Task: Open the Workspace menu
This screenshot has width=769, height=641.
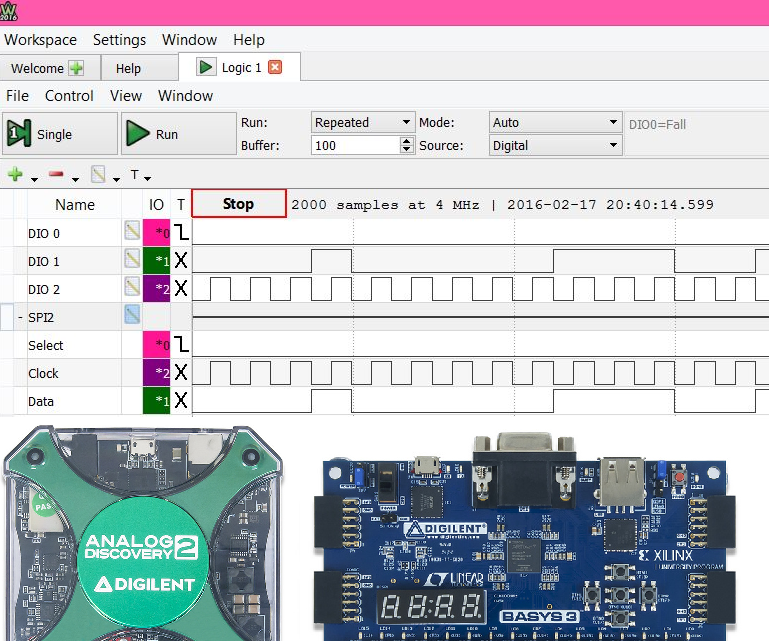Action: coord(40,40)
